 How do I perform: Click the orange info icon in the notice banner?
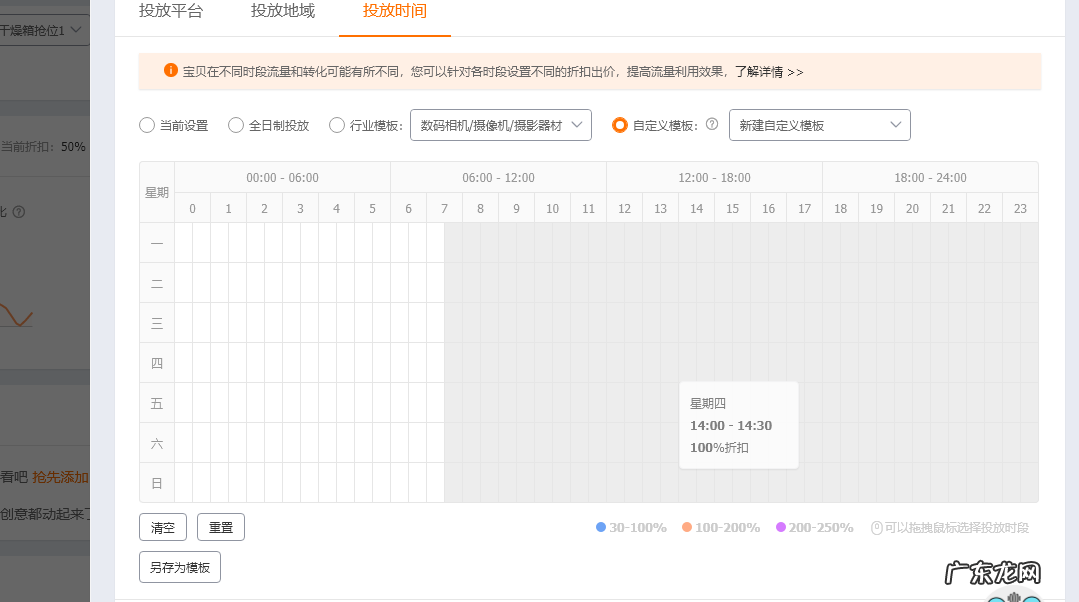168,71
